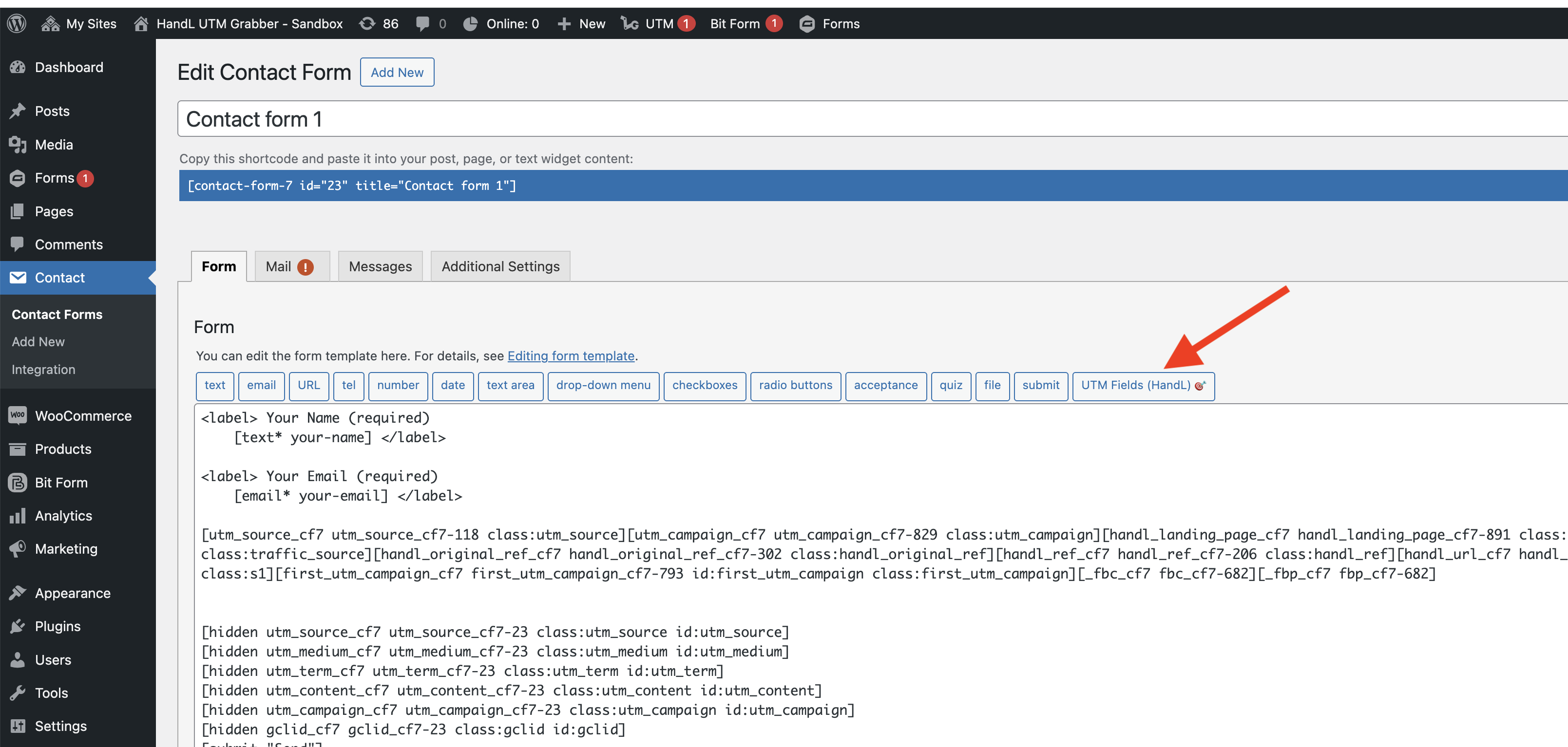
Task: Click the WordPress logo icon
Action: point(17,24)
